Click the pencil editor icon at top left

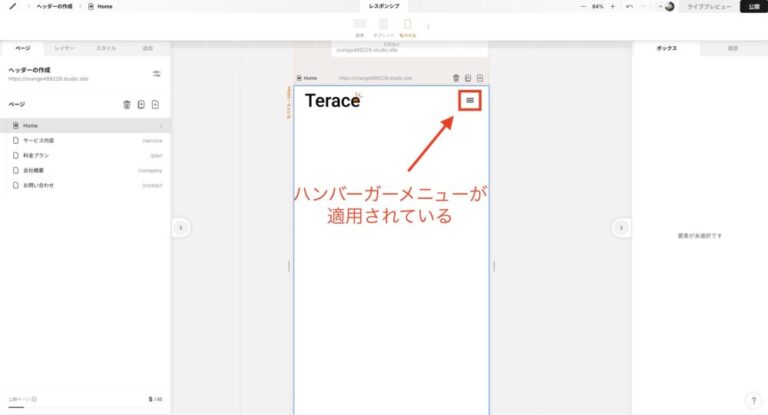point(12,6)
